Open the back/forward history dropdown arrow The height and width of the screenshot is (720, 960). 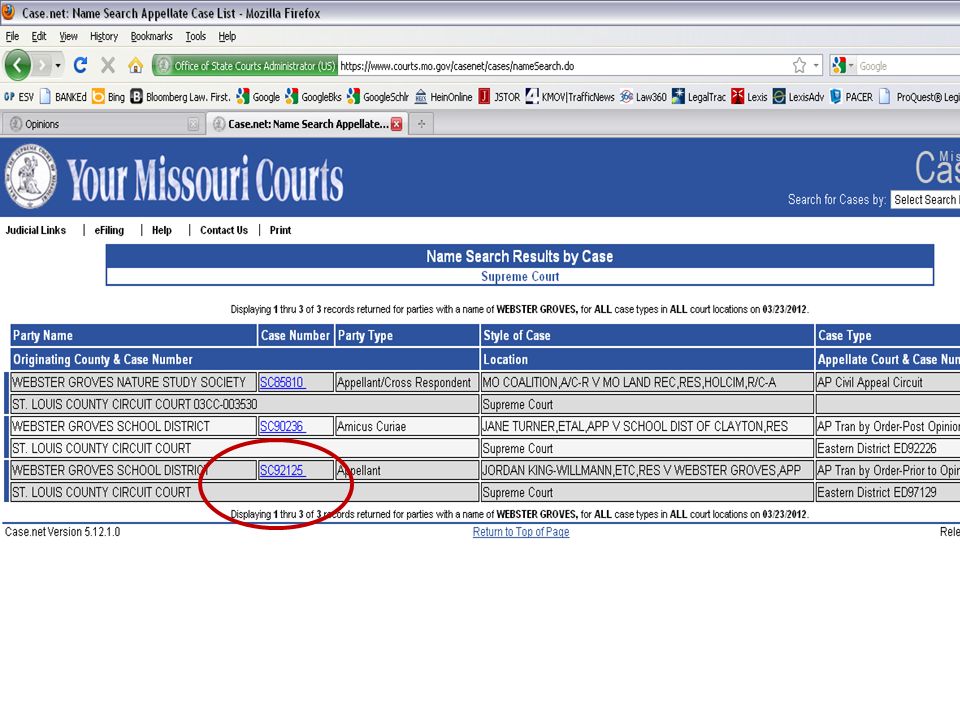[x=58, y=65]
